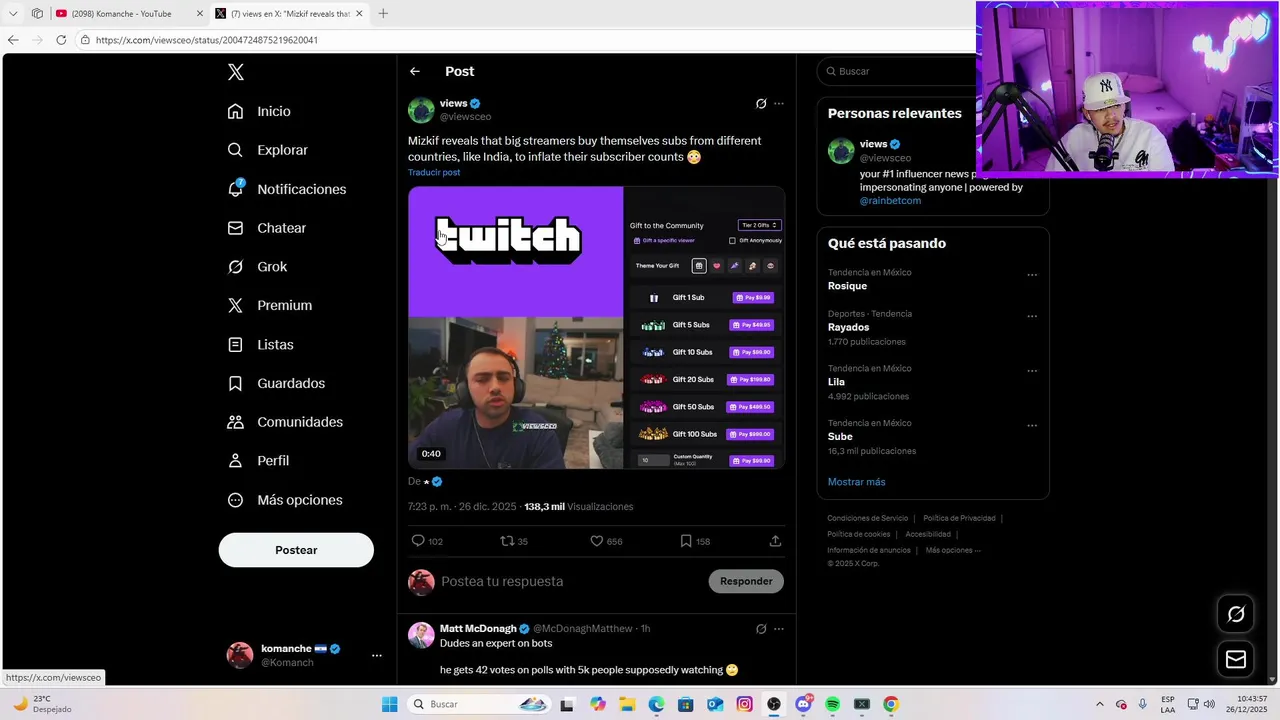Open @rainbetcom link in views bio
Screen dimensions: 1280x720
tap(890, 200)
